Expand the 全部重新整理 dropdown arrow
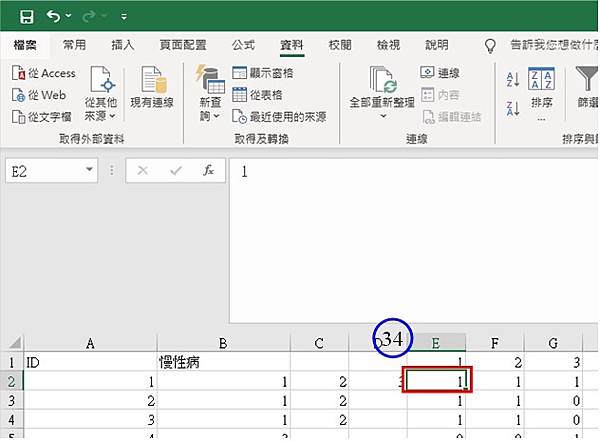The height and width of the screenshot is (441, 600). coord(383,116)
